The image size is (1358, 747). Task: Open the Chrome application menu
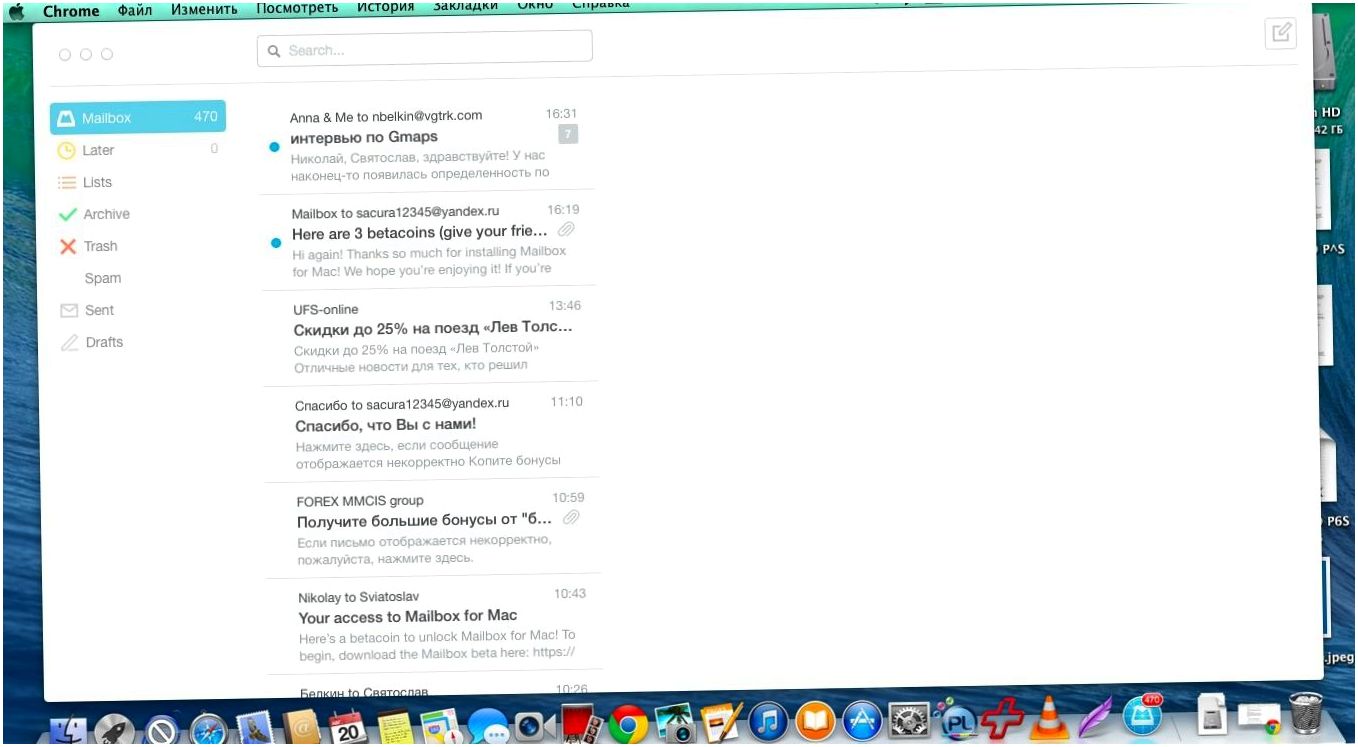(x=71, y=10)
